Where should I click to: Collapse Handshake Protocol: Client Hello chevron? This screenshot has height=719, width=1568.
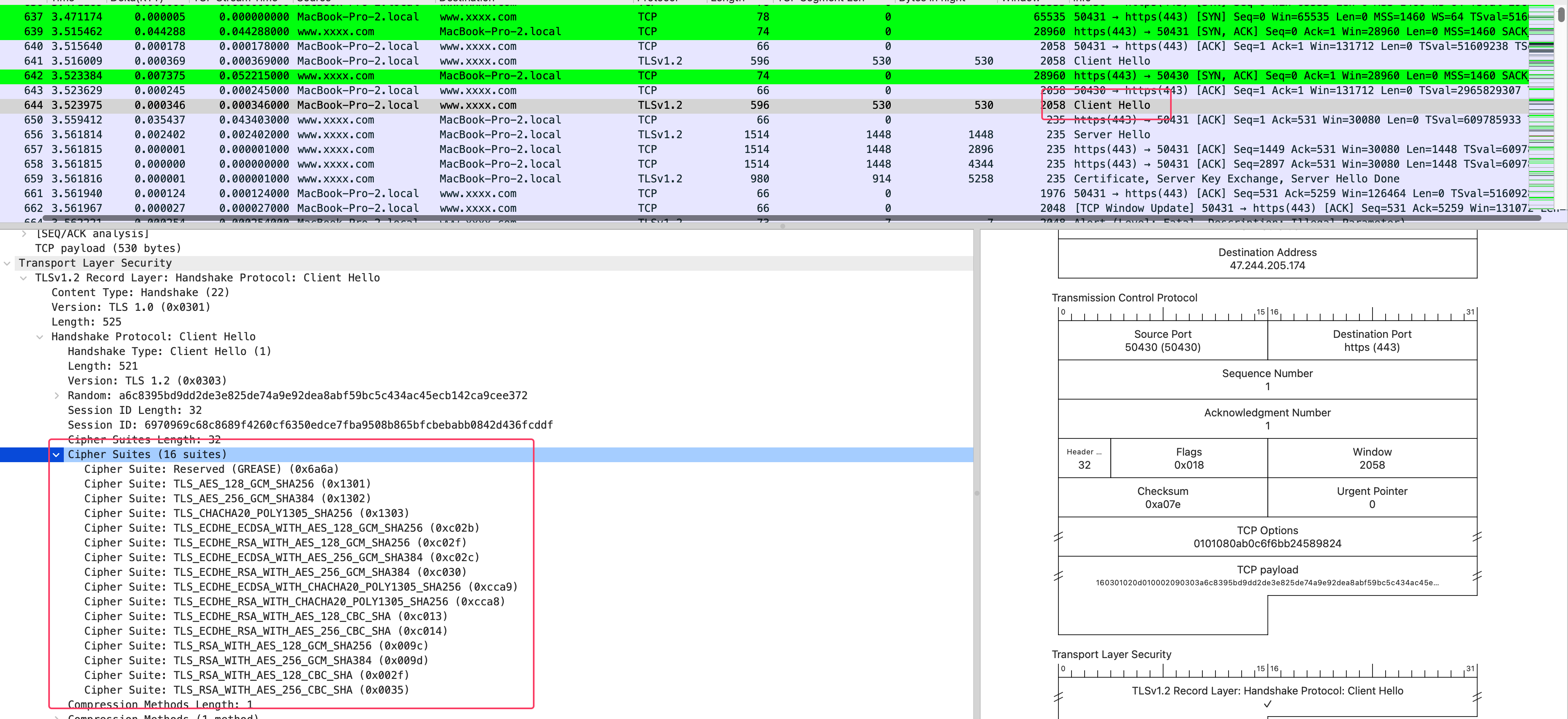tap(40, 337)
